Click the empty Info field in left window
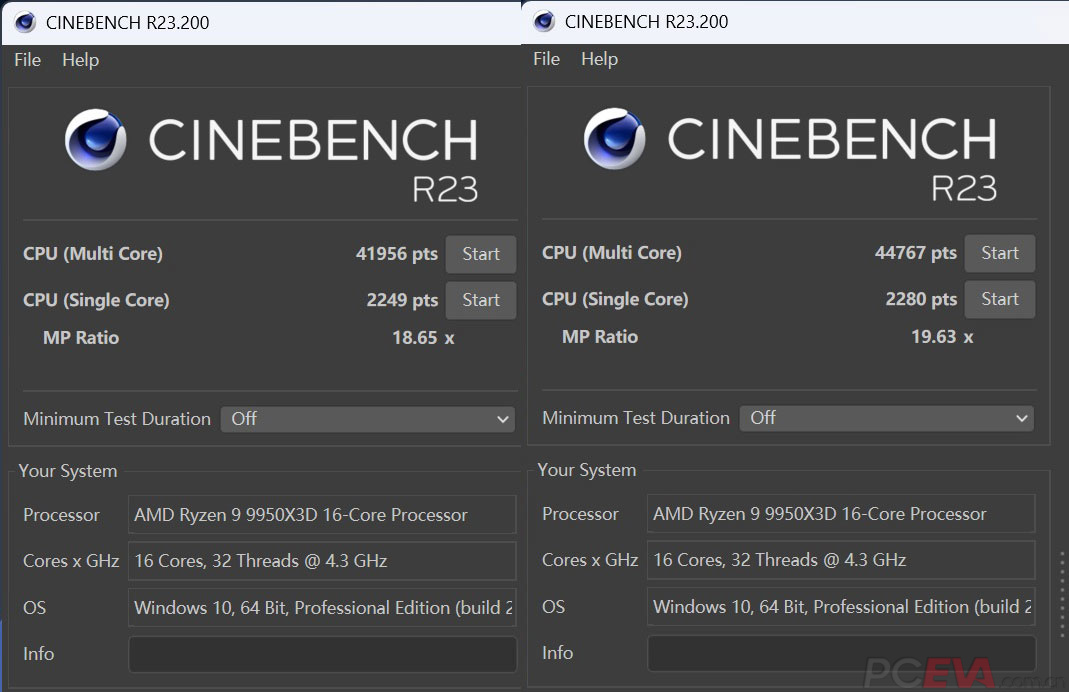The height and width of the screenshot is (692, 1069). (322, 654)
